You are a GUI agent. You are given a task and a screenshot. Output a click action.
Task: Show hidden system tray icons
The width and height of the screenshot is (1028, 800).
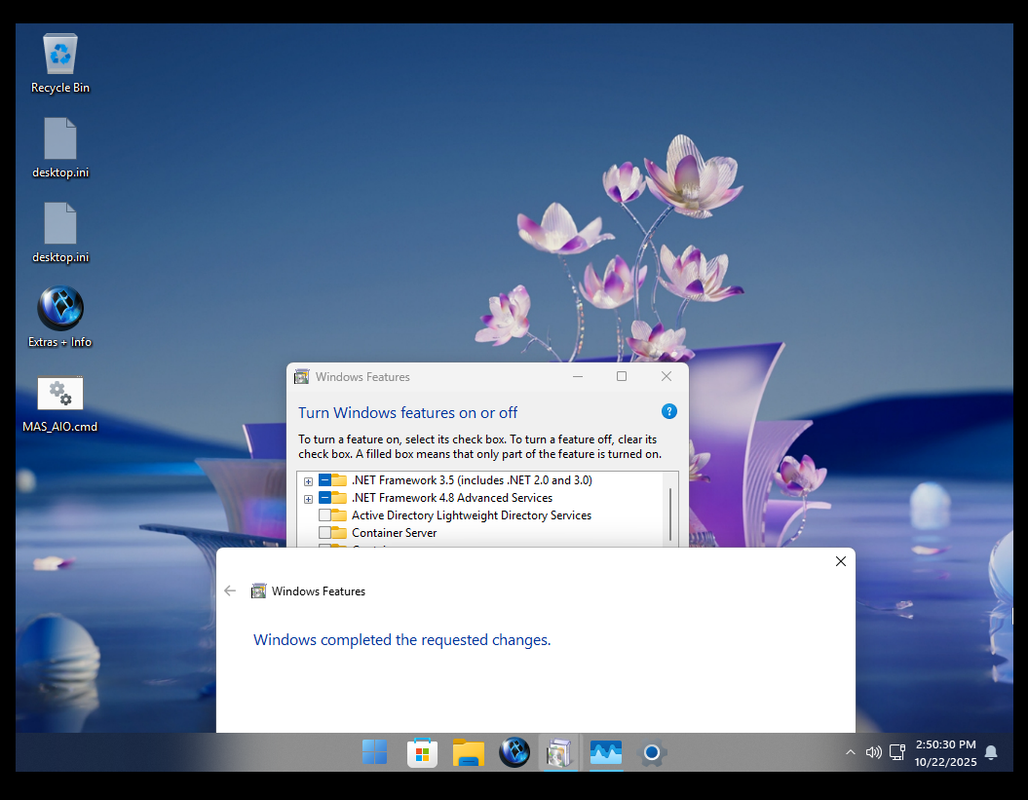click(850, 752)
